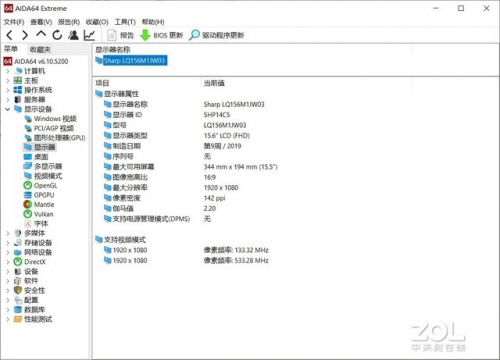Select 1920 x 1080 row with 533.28 MHz
The image size is (500, 360).
(186, 260)
